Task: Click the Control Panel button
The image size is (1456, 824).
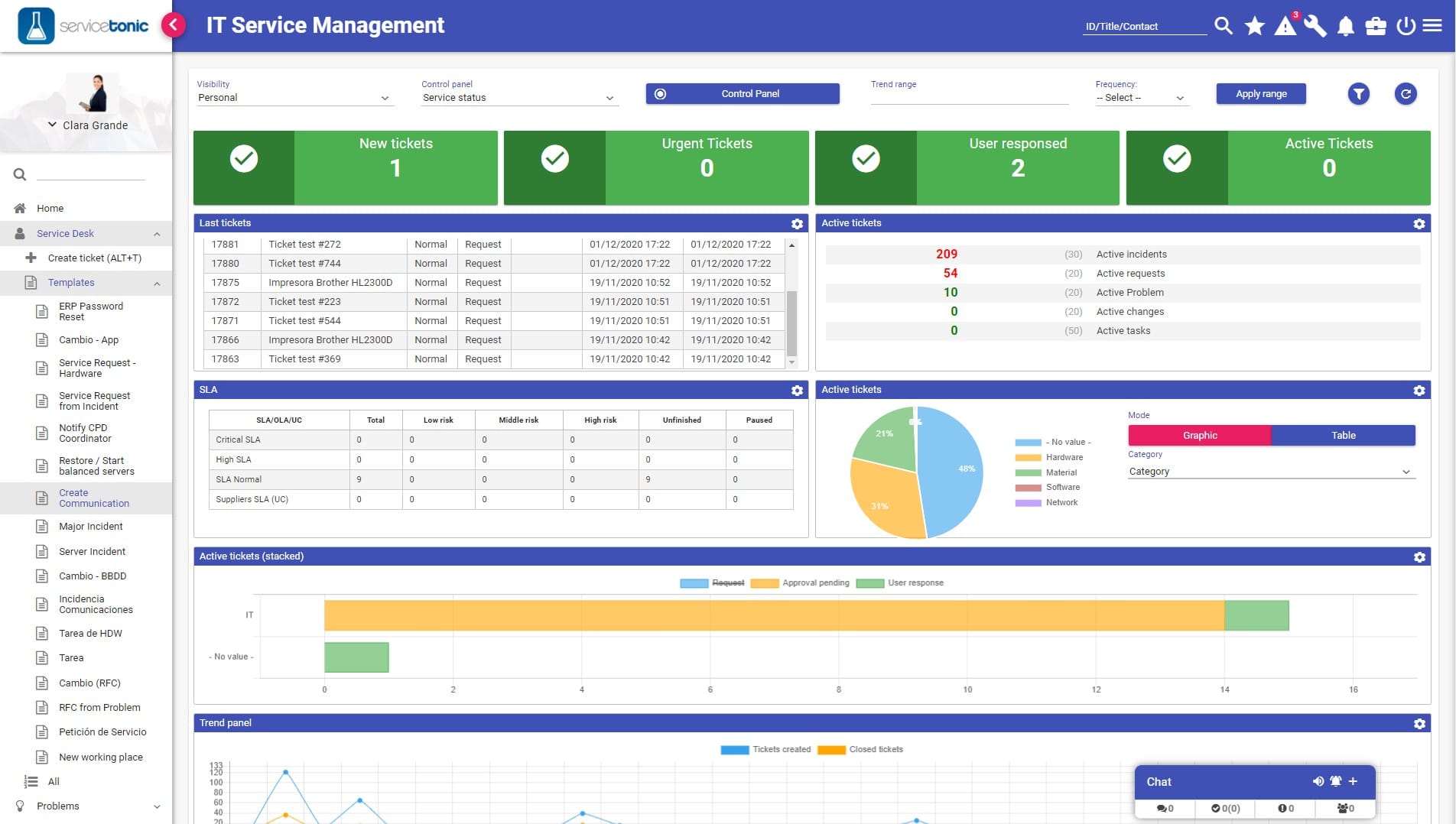Action: pyautogui.click(x=743, y=94)
